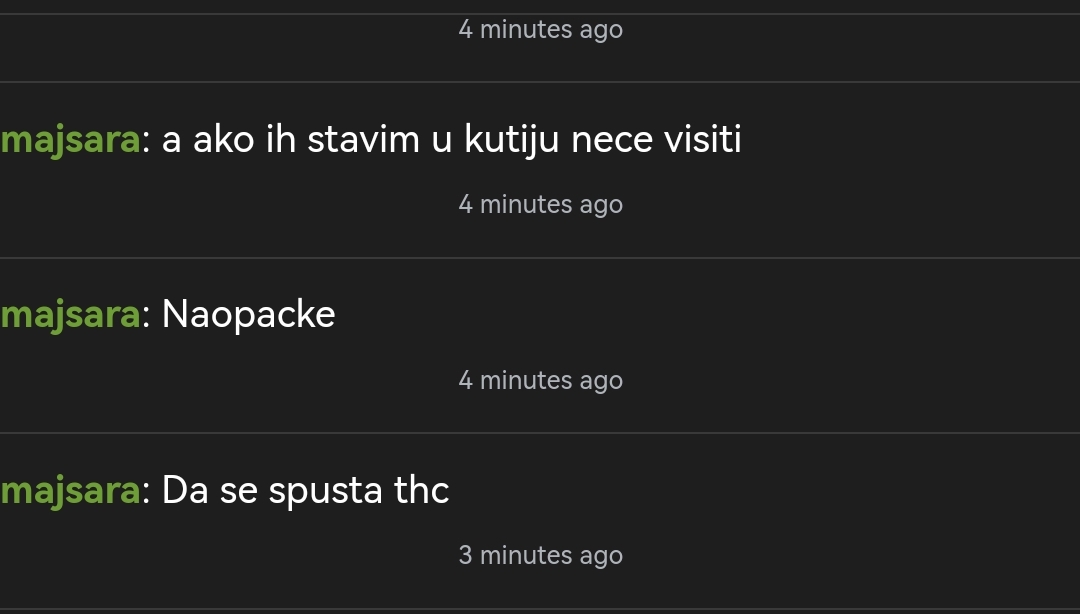Open majsara's profile from the Naopacke message
Image resolution: width=1080 pixels, height=614 pixels.
[x=70, y=316]
